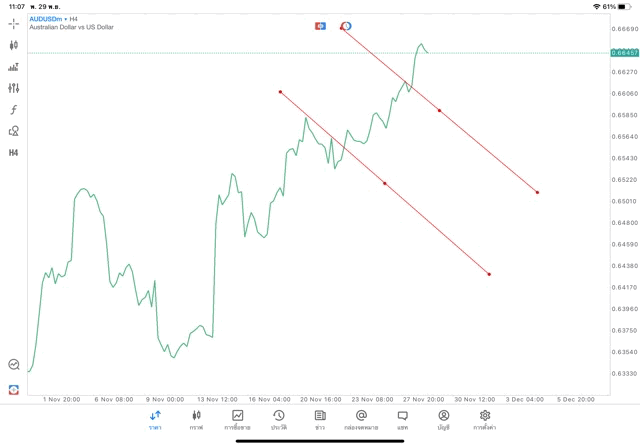Select the upper red trendline end point
This screenshot has width=640, height=447.
tap(538, 193)
